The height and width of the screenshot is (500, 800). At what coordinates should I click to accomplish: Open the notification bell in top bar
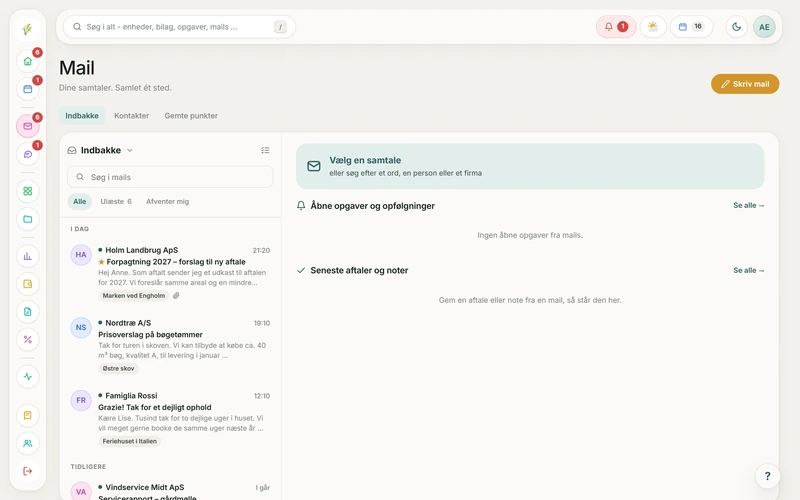616,27
